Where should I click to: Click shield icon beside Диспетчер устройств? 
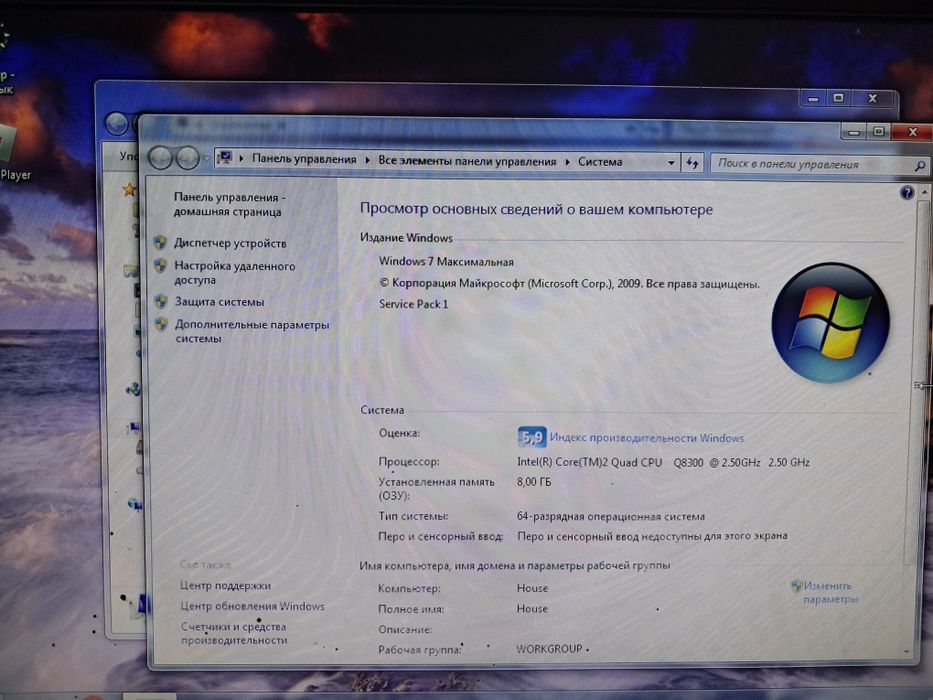click(160, 242)
